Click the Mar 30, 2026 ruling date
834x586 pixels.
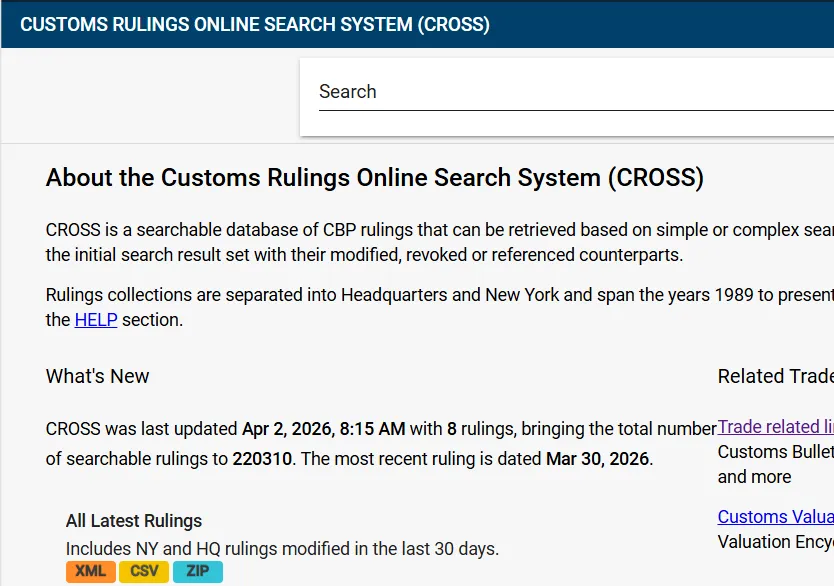(x=598, y=460)
